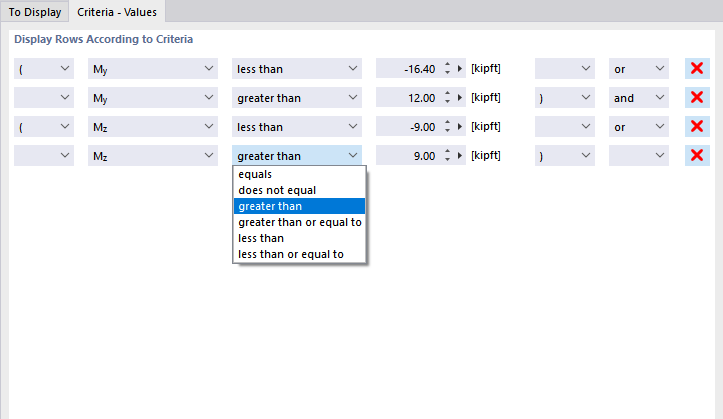This screenshot has width=723, height=419.
Task: Open value picker arrow for 12.00
Action: (x=461, y=98)
